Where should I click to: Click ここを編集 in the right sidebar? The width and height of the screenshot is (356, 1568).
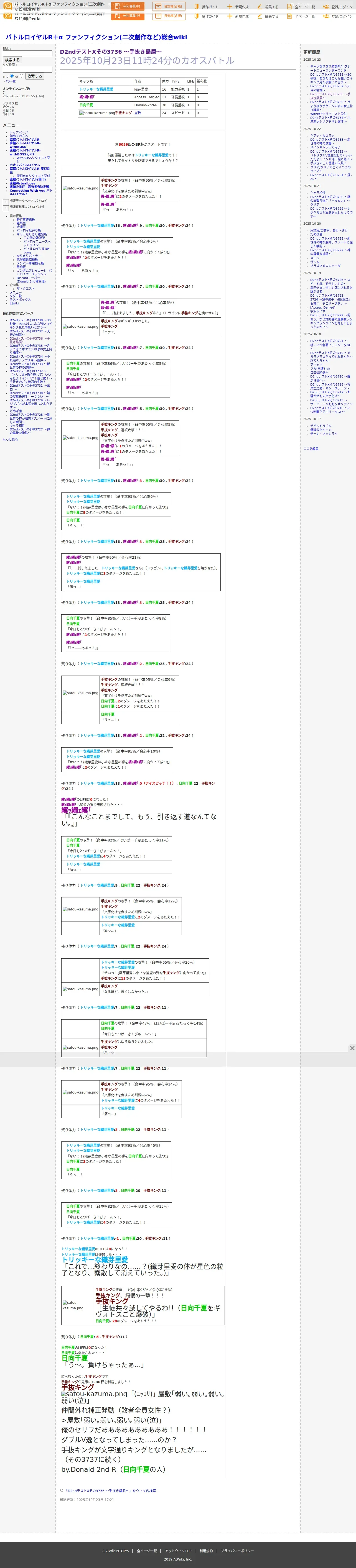pyautogui.click(x=311, y=449)
